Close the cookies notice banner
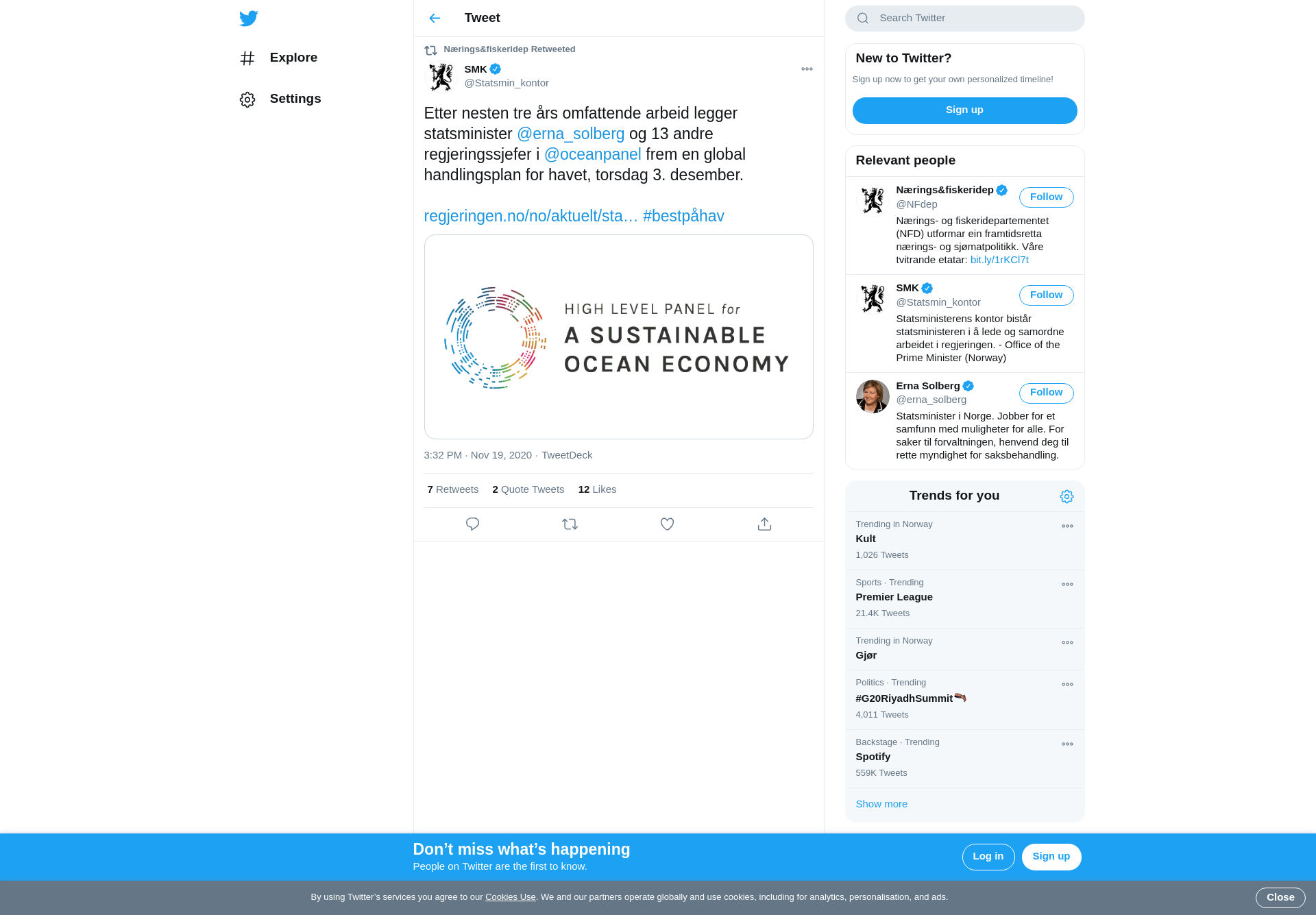 coord(1280,897)
